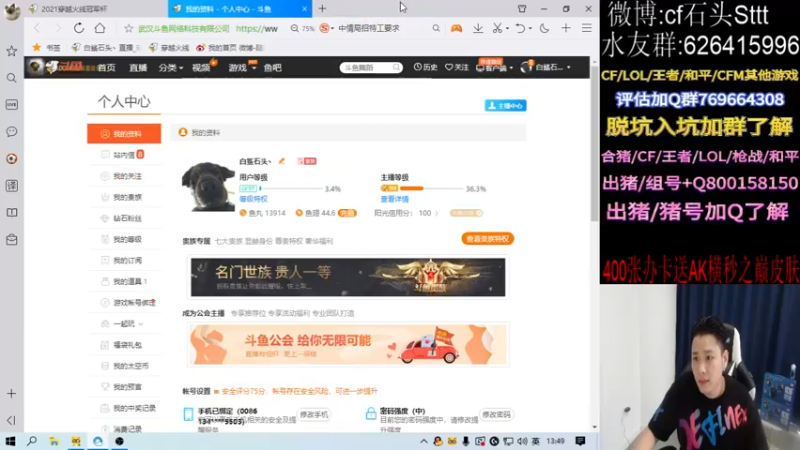Open the 视频 nav item

(x=202, y=67)
